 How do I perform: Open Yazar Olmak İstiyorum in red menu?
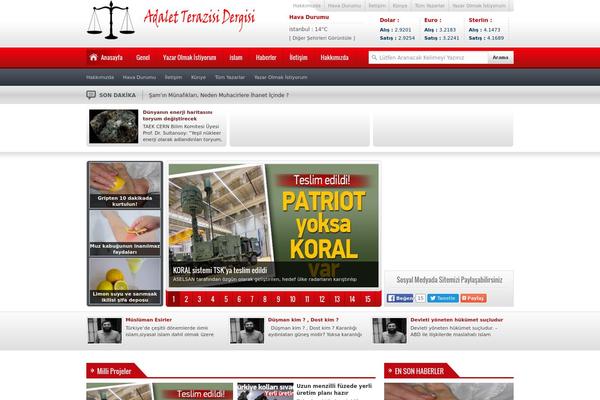click(x=189, y=57)
